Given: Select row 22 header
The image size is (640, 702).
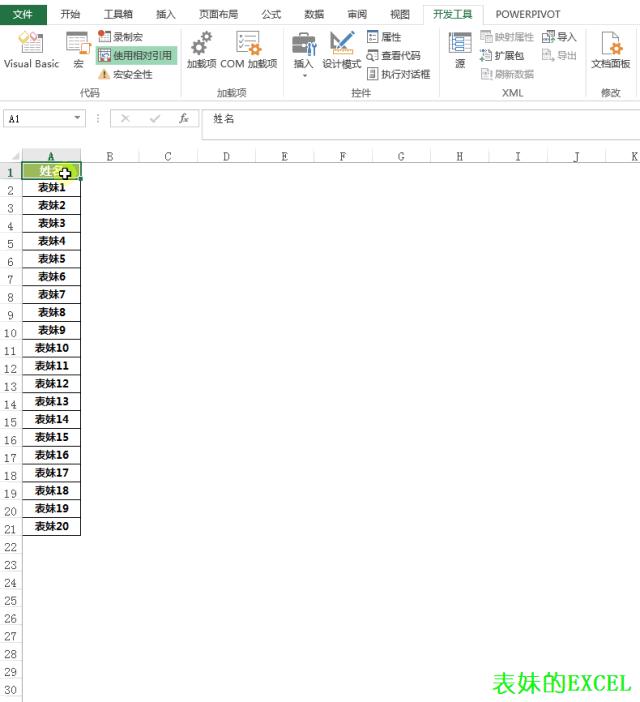Looking at the screenshot, I should click(10, 547).
